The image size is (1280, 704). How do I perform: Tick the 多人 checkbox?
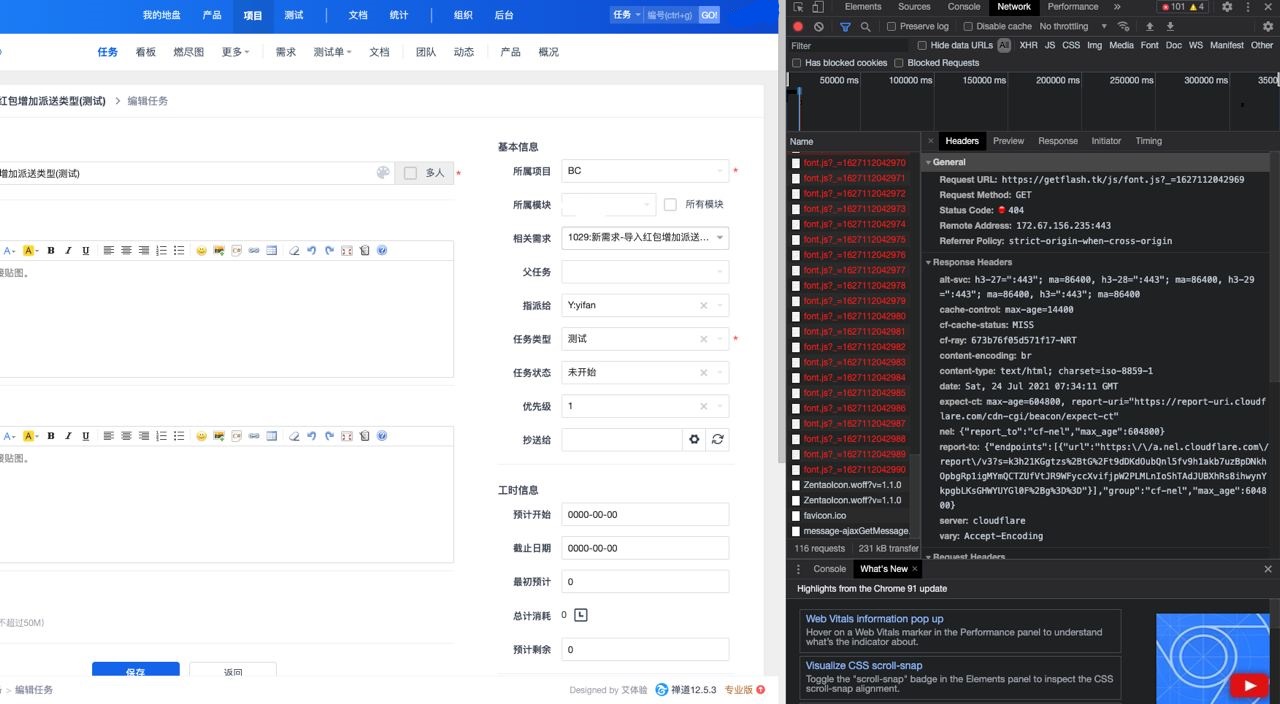coord(410,173)
